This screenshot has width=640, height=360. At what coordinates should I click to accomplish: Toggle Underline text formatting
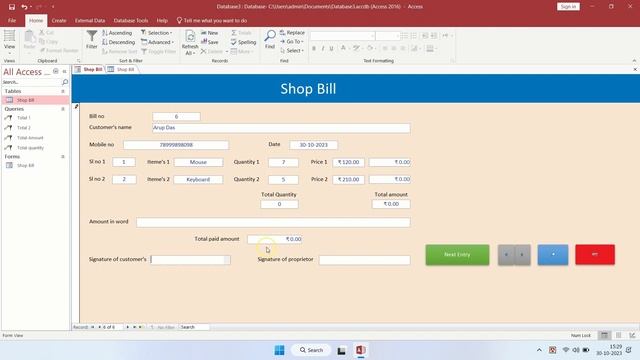pos(331,49)
